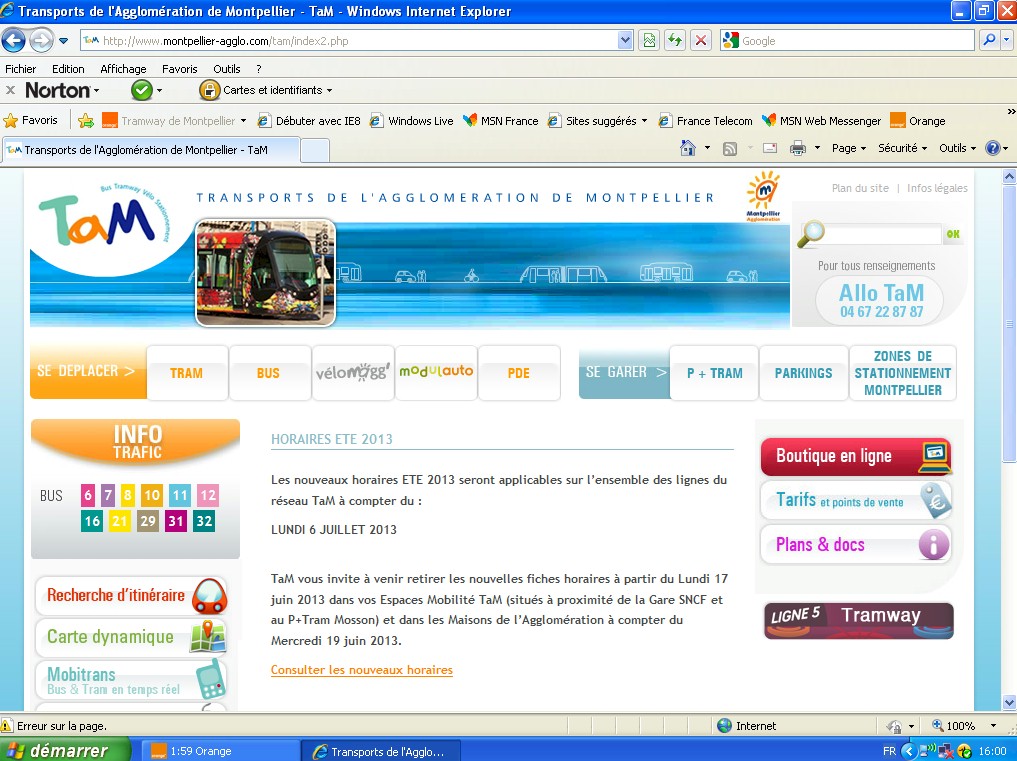Select the TRAM tab on the site

click(186, 373)
